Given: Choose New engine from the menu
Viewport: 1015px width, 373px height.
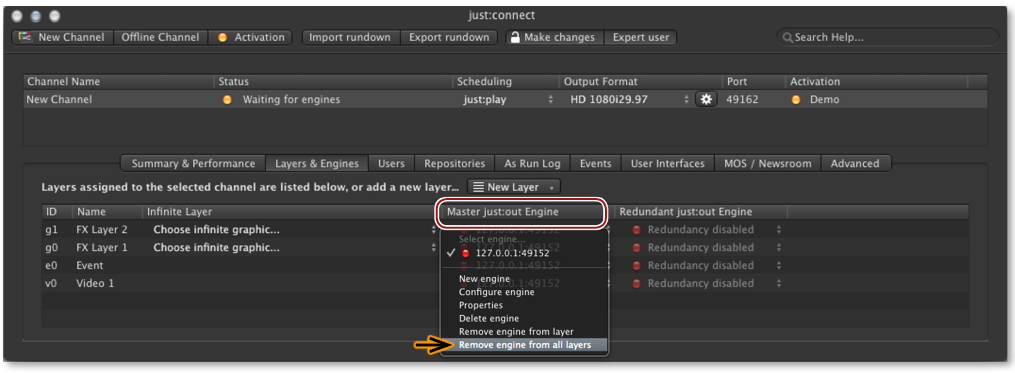Looking at the screenshot, I should point(524,279).
